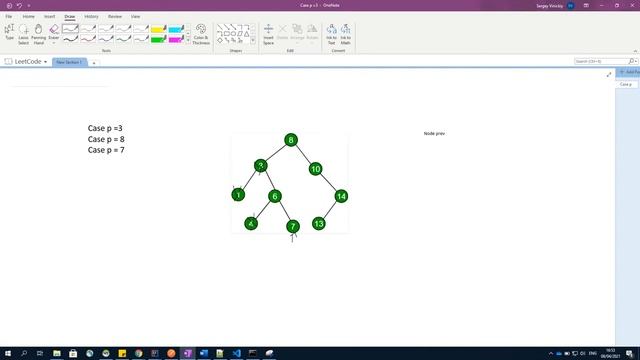This screenshot has height=360, width=640.
Task: Click the Delete button in the Edit group
Action: coord(282,33)
